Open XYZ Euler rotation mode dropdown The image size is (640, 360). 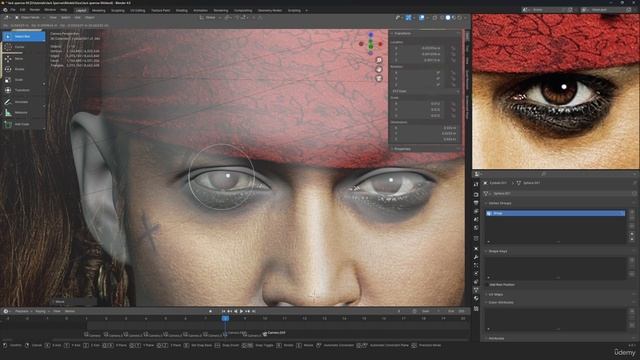tap(425, 91)
